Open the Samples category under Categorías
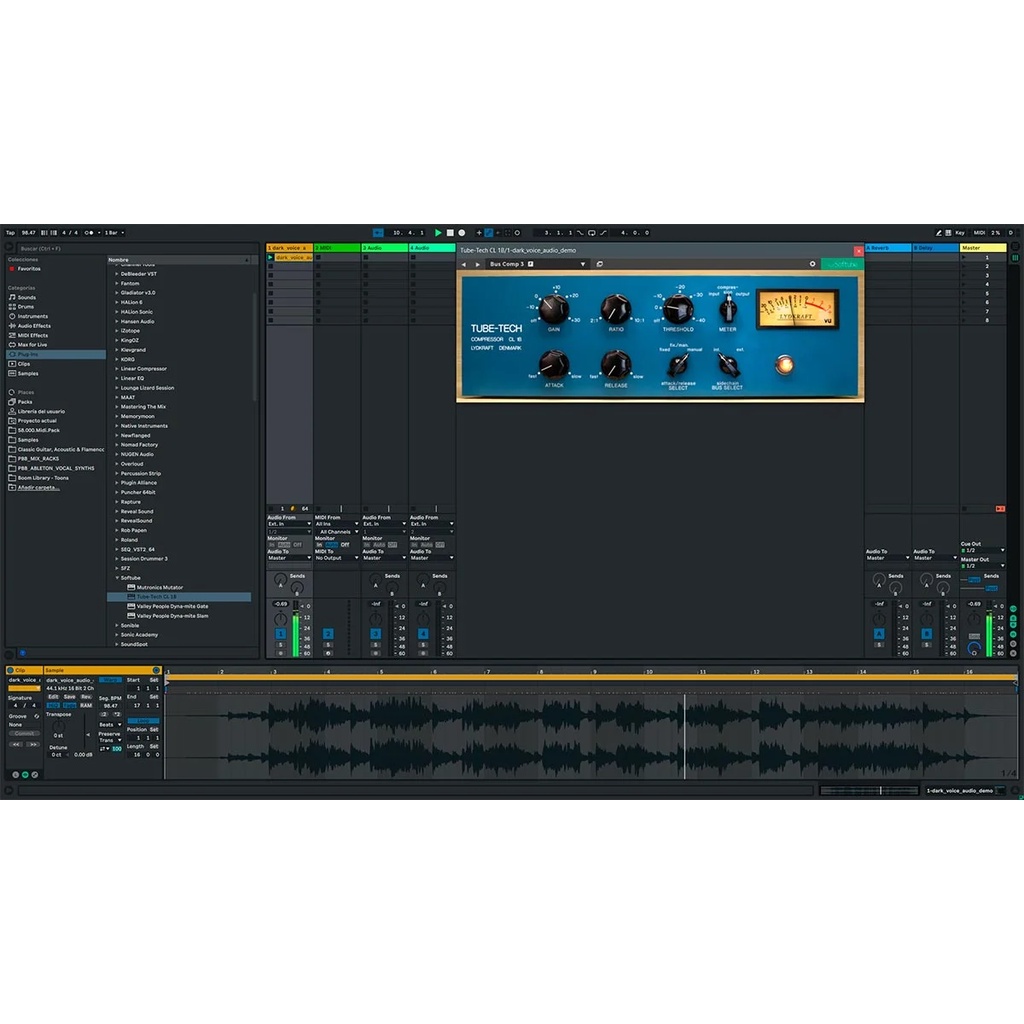 [x=27, y=374]
